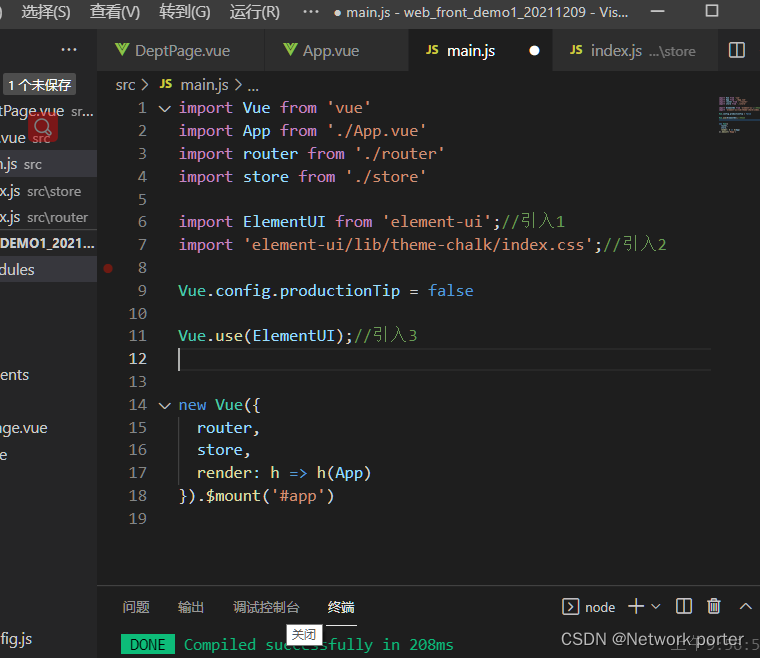This screenshot has height=658, width=760.
Task: Maximize the panel with the up chevron
Action: click(x=745, y=606)
